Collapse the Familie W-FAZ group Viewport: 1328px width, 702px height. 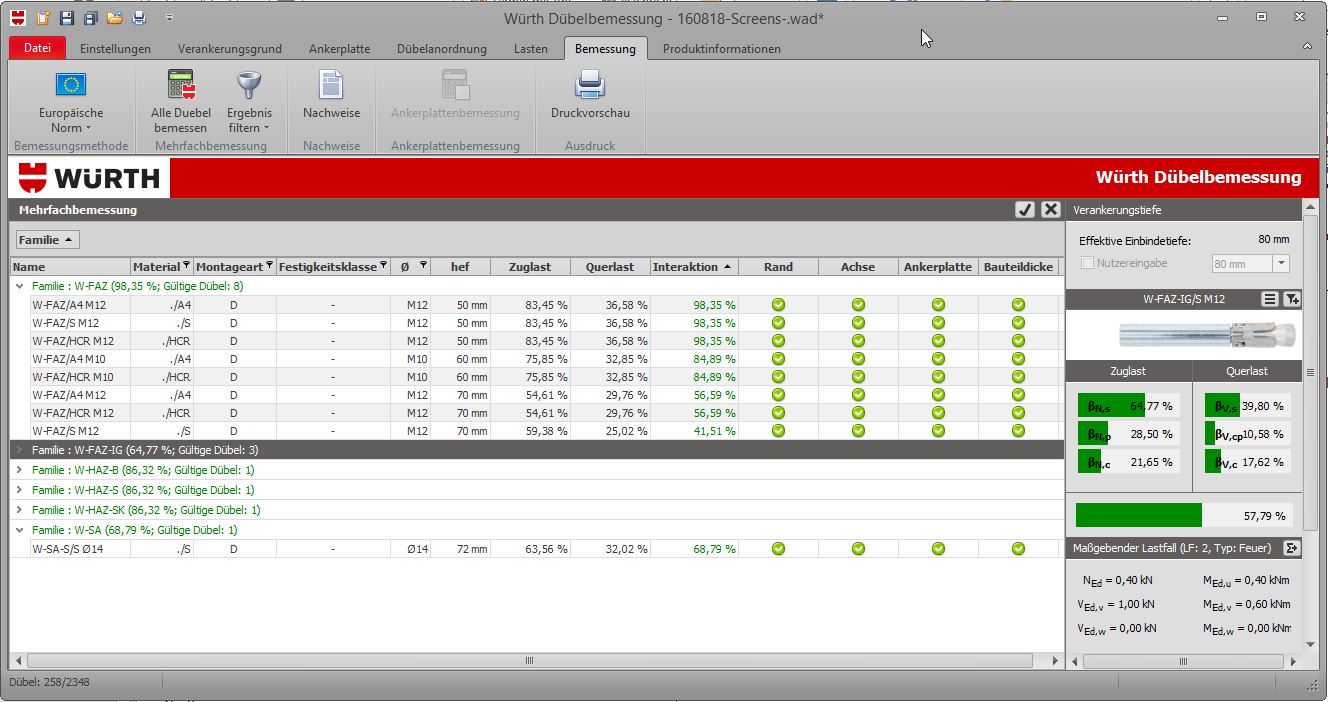(19, 286)
